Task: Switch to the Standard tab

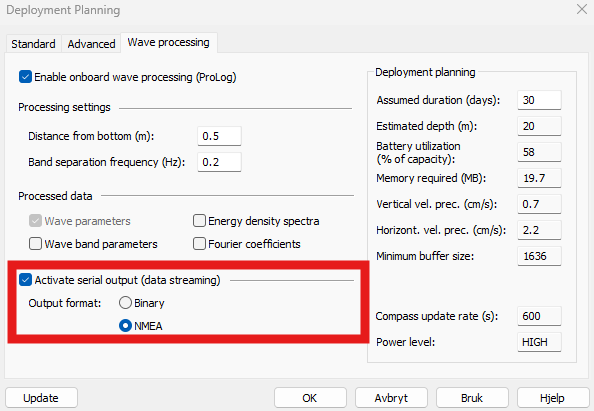Action: (33, 44)
